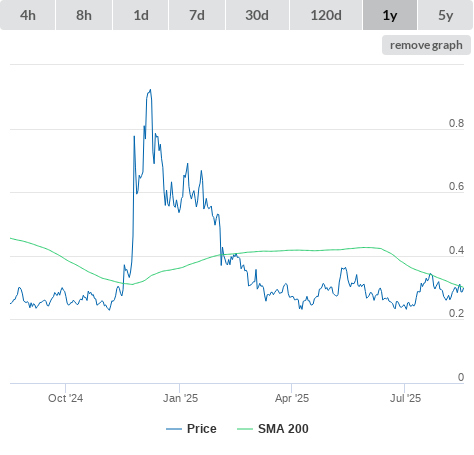The image size is (474, 455).
Task: Select the 4h time range tab
Action: (28, 15)
